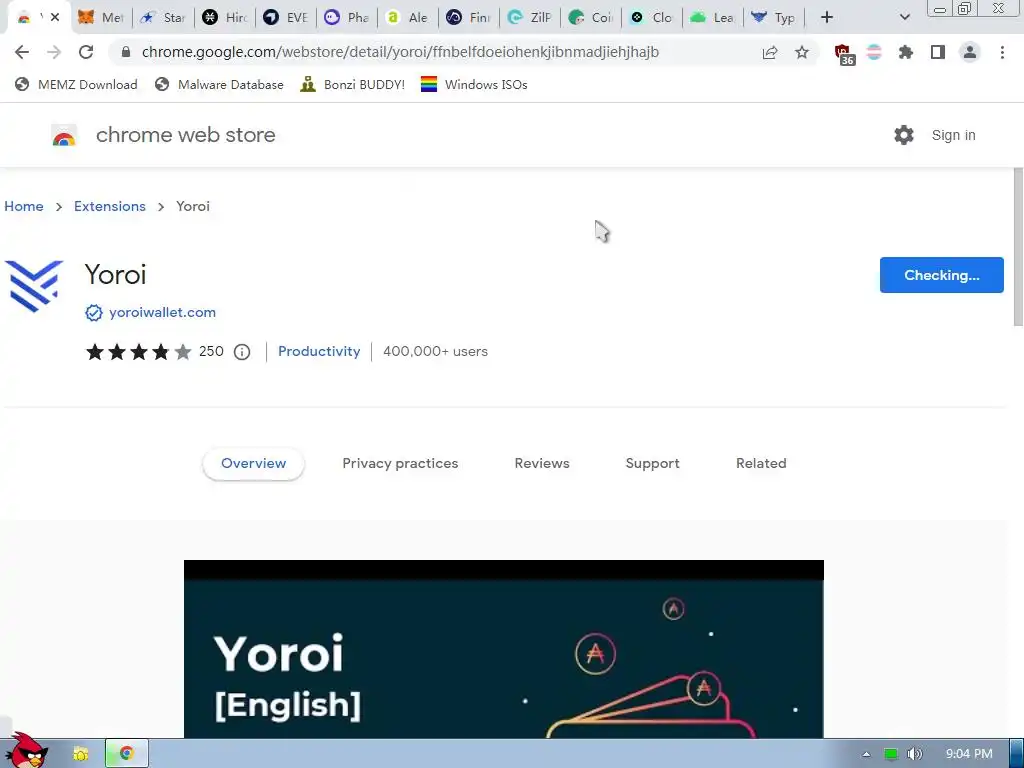
Task: Click the Yoroi extension logo
Action: tap(34, 286)
